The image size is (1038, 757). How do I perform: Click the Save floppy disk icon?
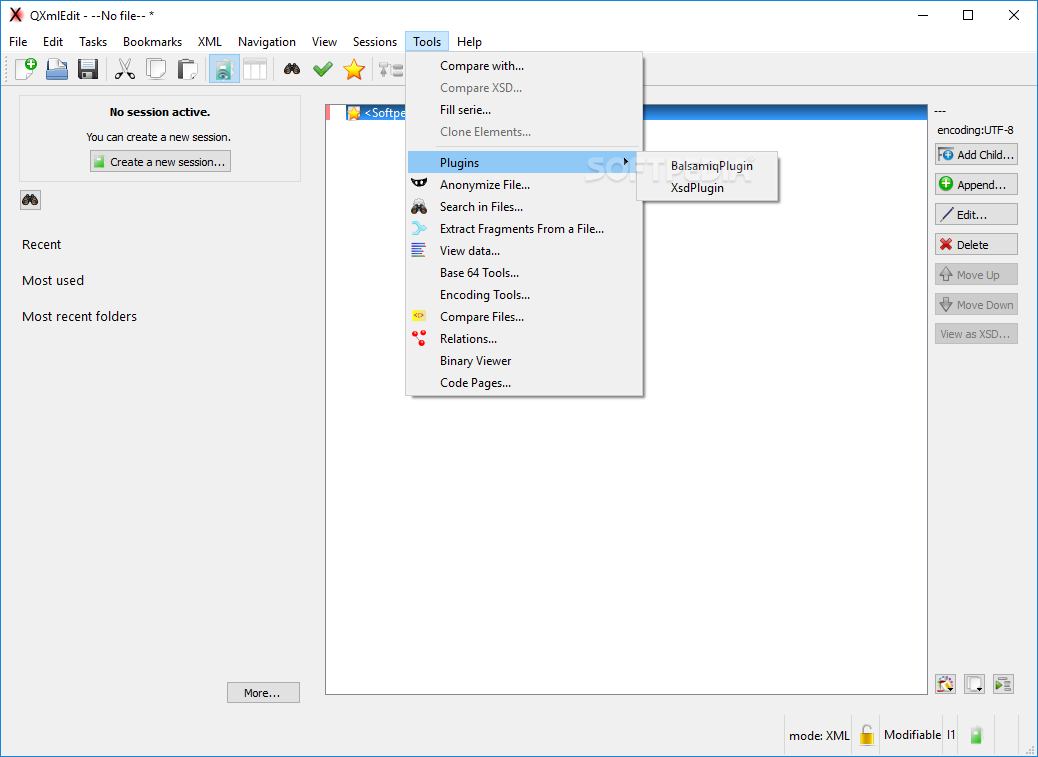(x=88, y=69)
